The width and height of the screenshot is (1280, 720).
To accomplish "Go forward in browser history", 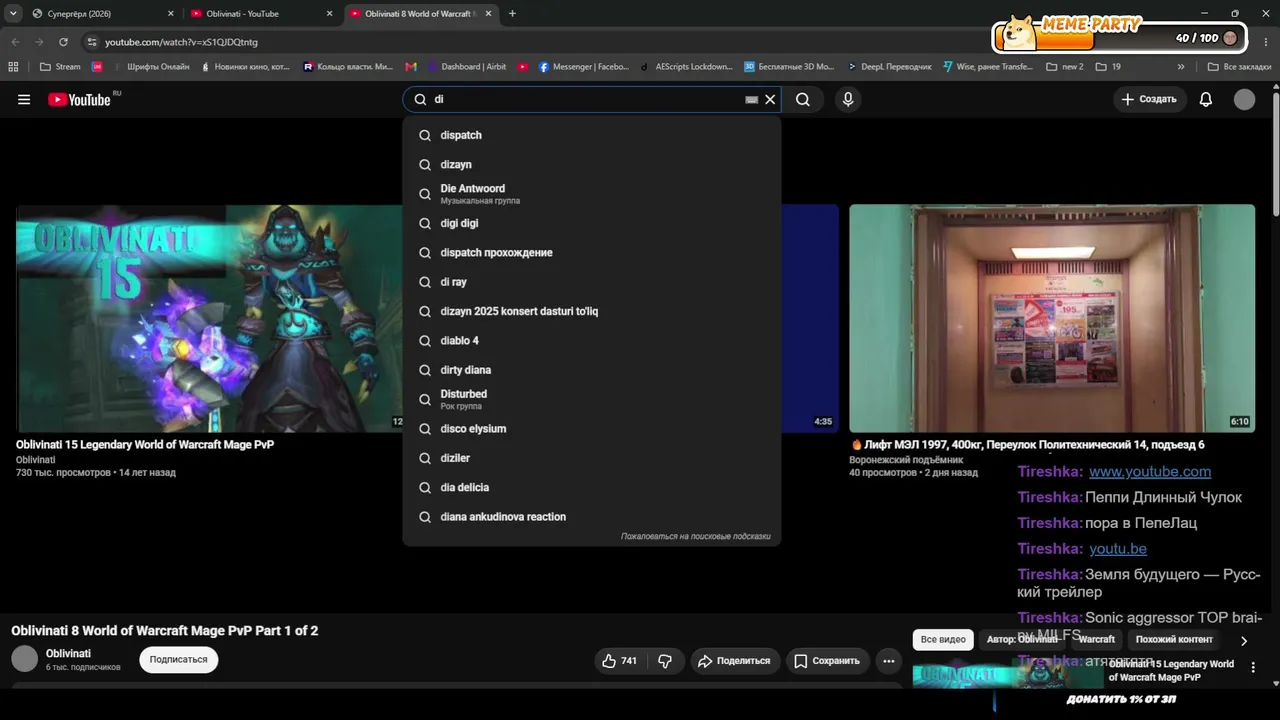I will click(x=39, y=42).
